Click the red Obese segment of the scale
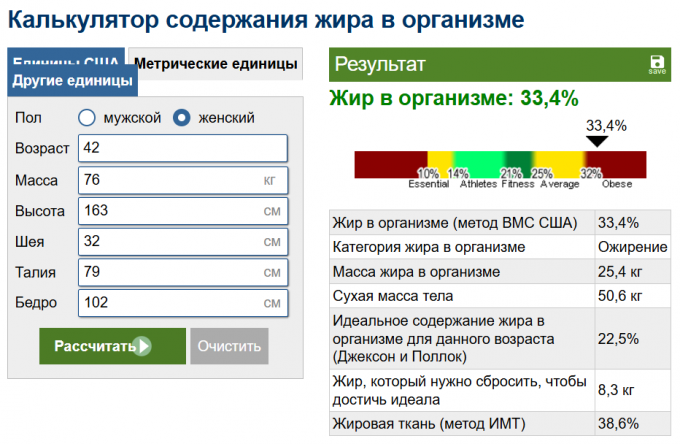The height and width of the screenshot is (444, 680). (x=624, y=162)
